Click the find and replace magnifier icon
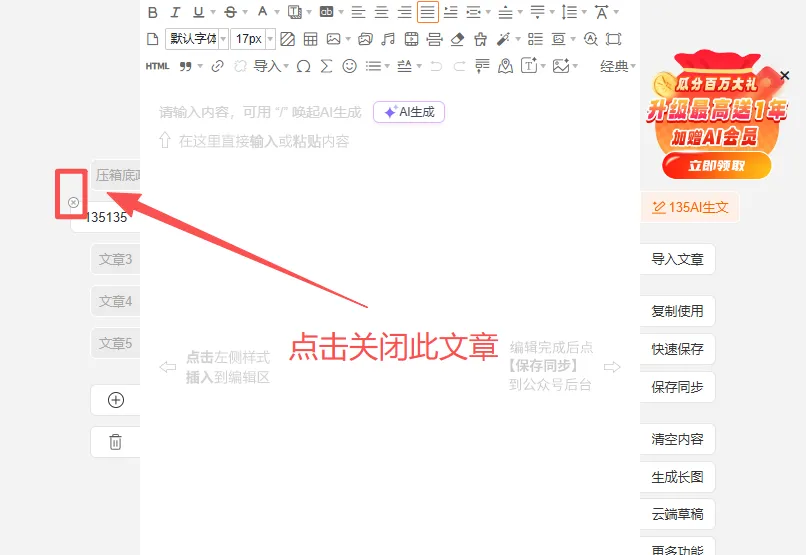806x555 pixels. [591, 39]
